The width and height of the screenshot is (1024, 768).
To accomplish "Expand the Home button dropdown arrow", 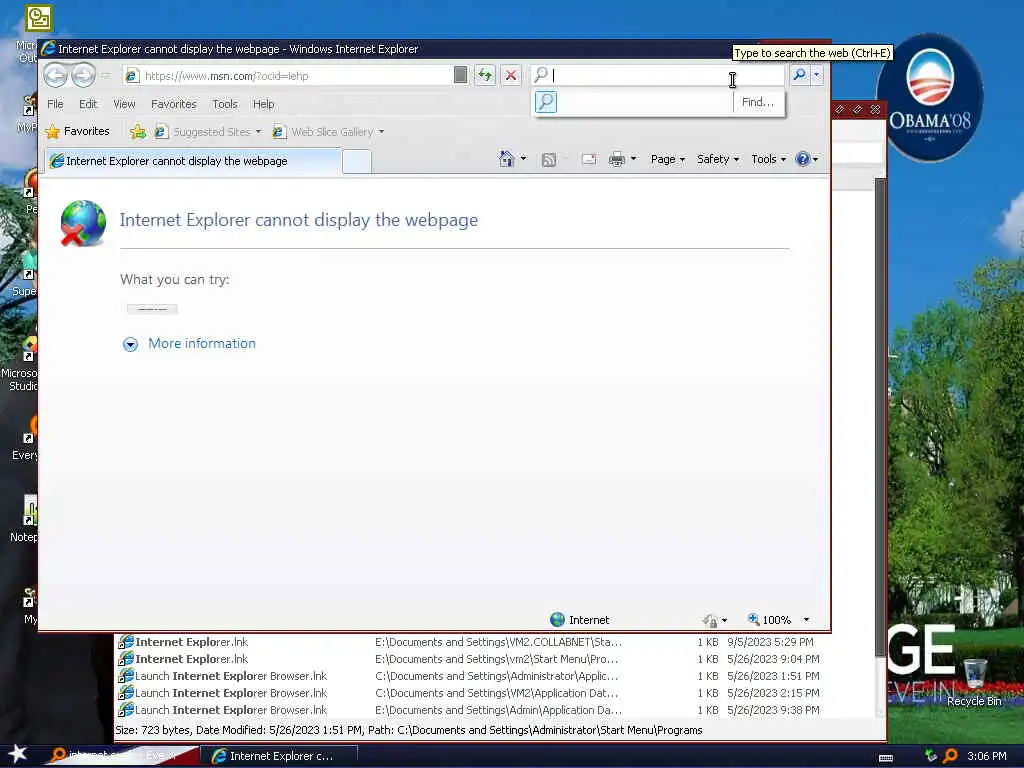I will (523, 159).
